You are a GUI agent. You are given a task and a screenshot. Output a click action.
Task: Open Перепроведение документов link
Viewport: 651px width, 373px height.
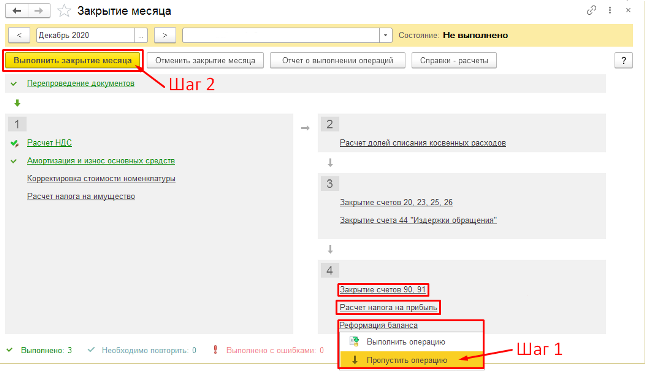(81, 83)
